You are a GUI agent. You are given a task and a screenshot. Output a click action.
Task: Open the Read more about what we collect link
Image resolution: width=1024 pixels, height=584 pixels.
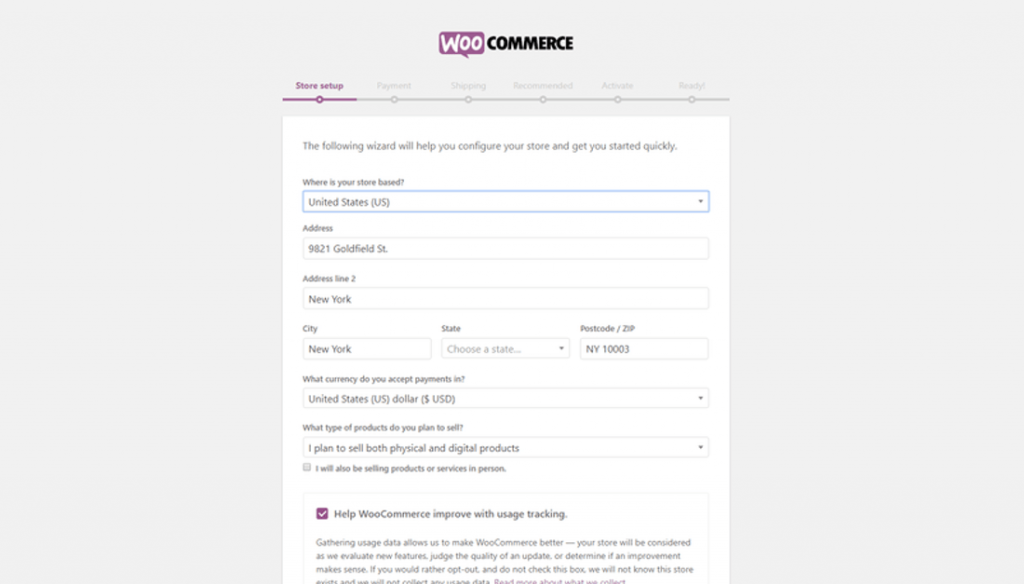point(559,580)
